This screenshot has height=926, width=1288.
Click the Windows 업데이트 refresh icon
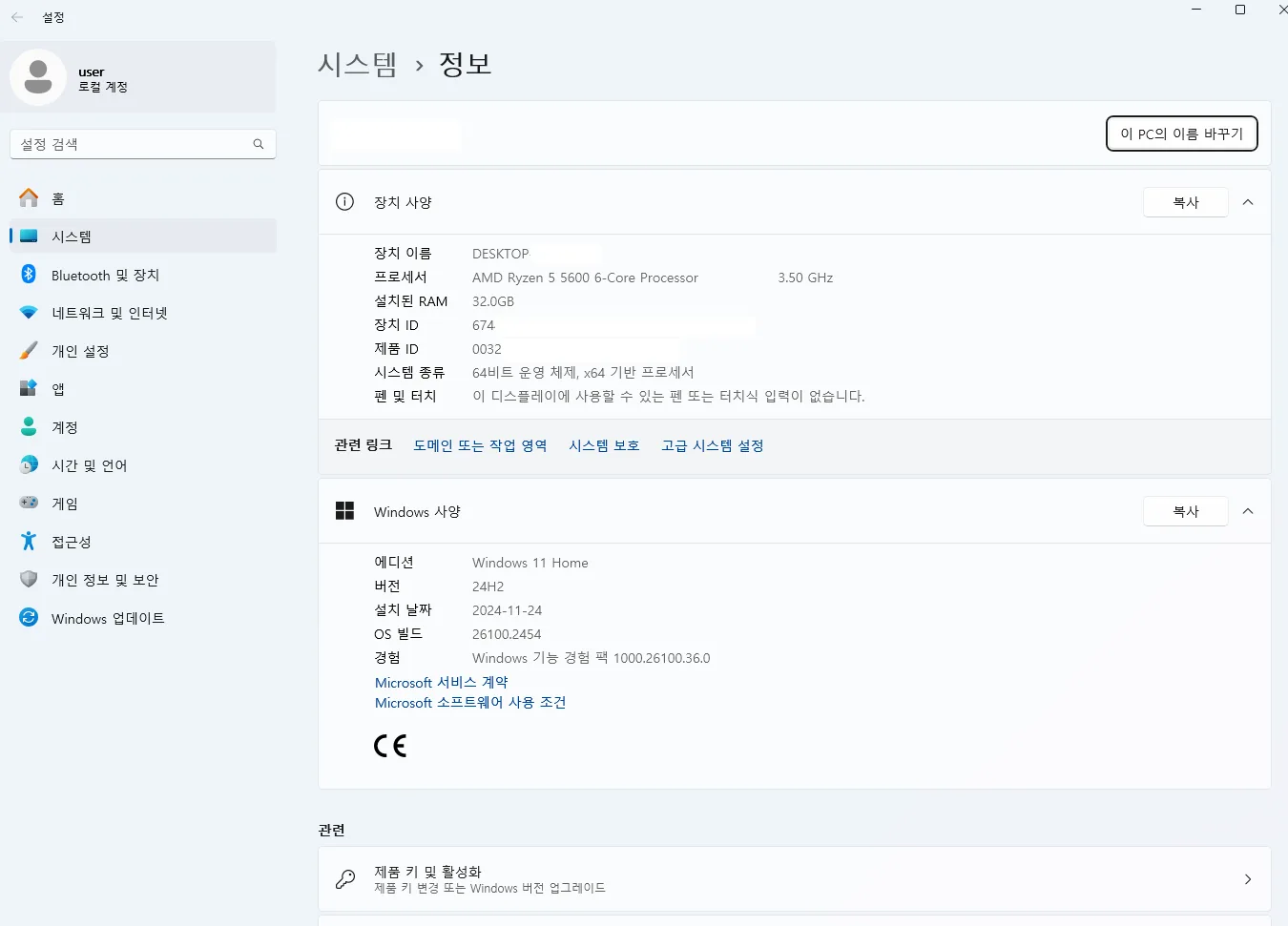click(30, 618)
